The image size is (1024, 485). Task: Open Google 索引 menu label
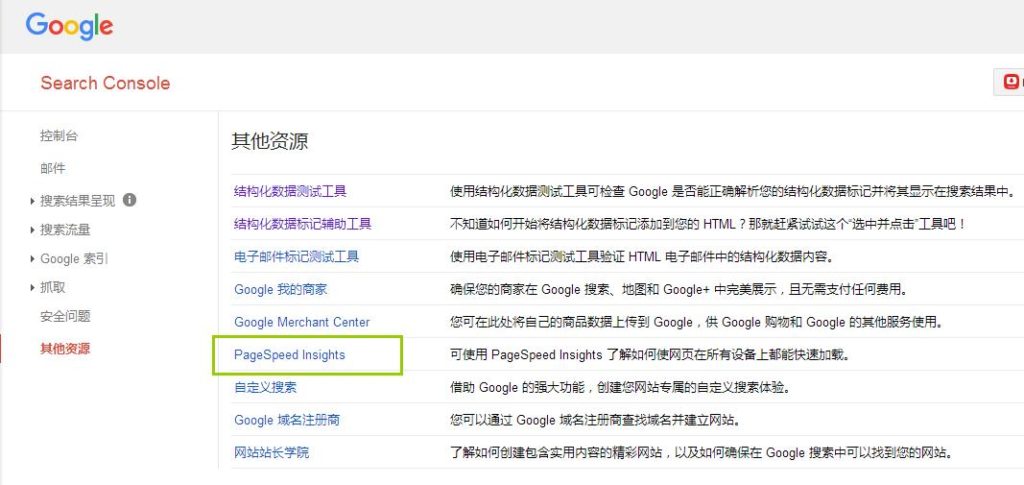click(x=74, y=258)
